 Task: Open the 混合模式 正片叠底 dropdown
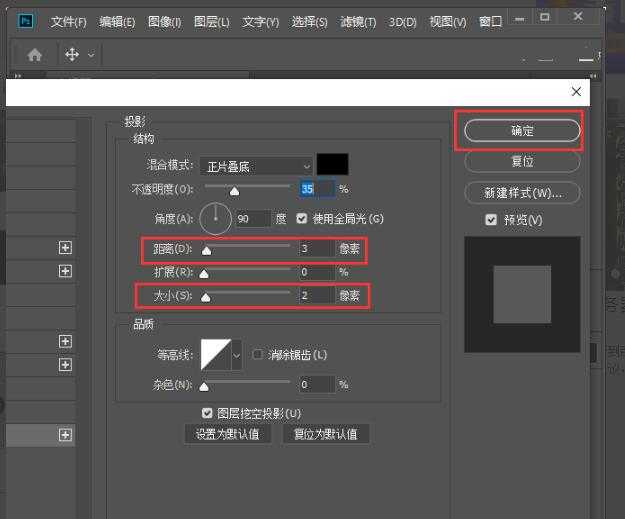[255, 165]
